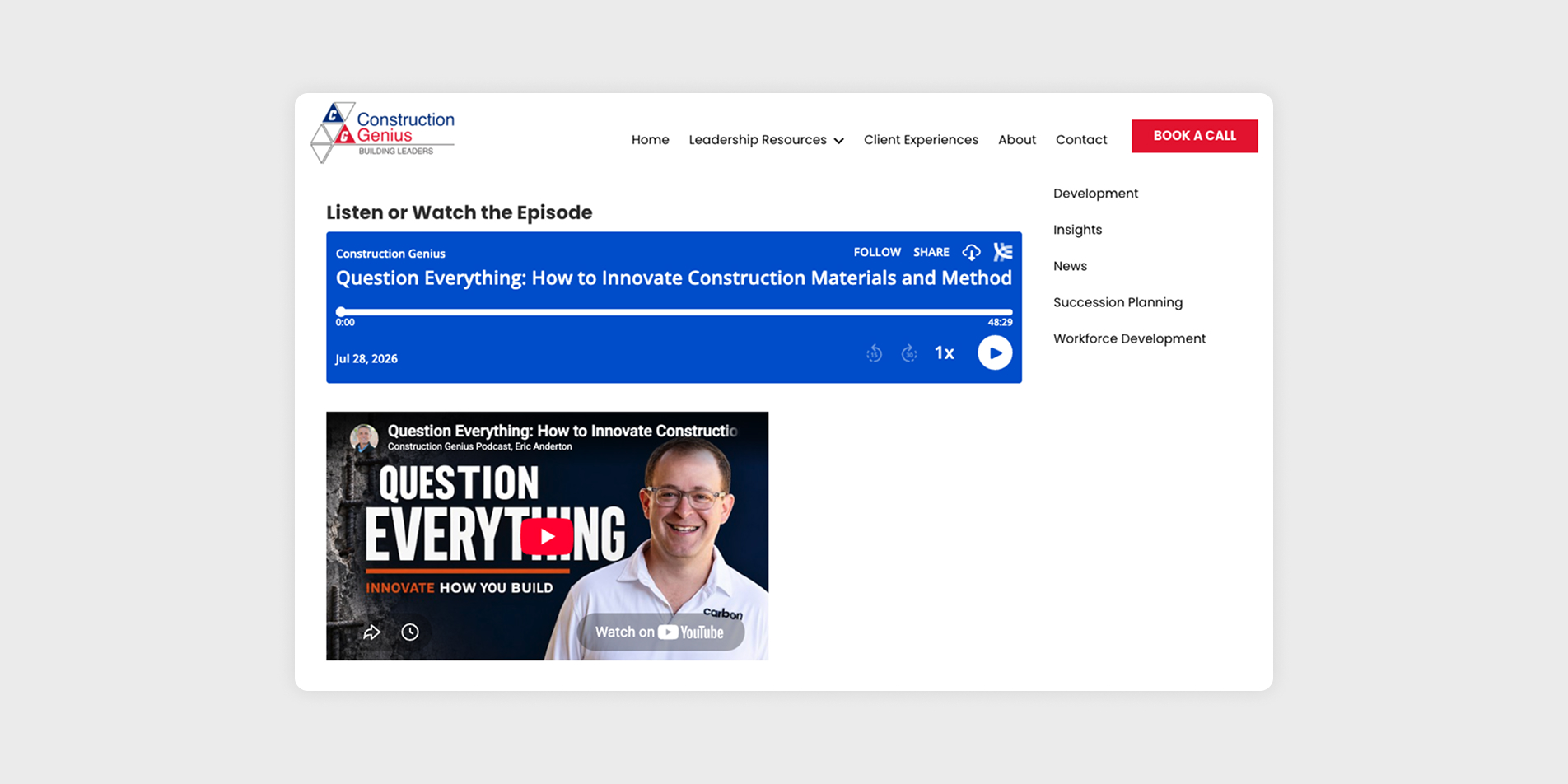Open the Contact page
Screen dimensions: 1568x784
tap(1081, 140)
